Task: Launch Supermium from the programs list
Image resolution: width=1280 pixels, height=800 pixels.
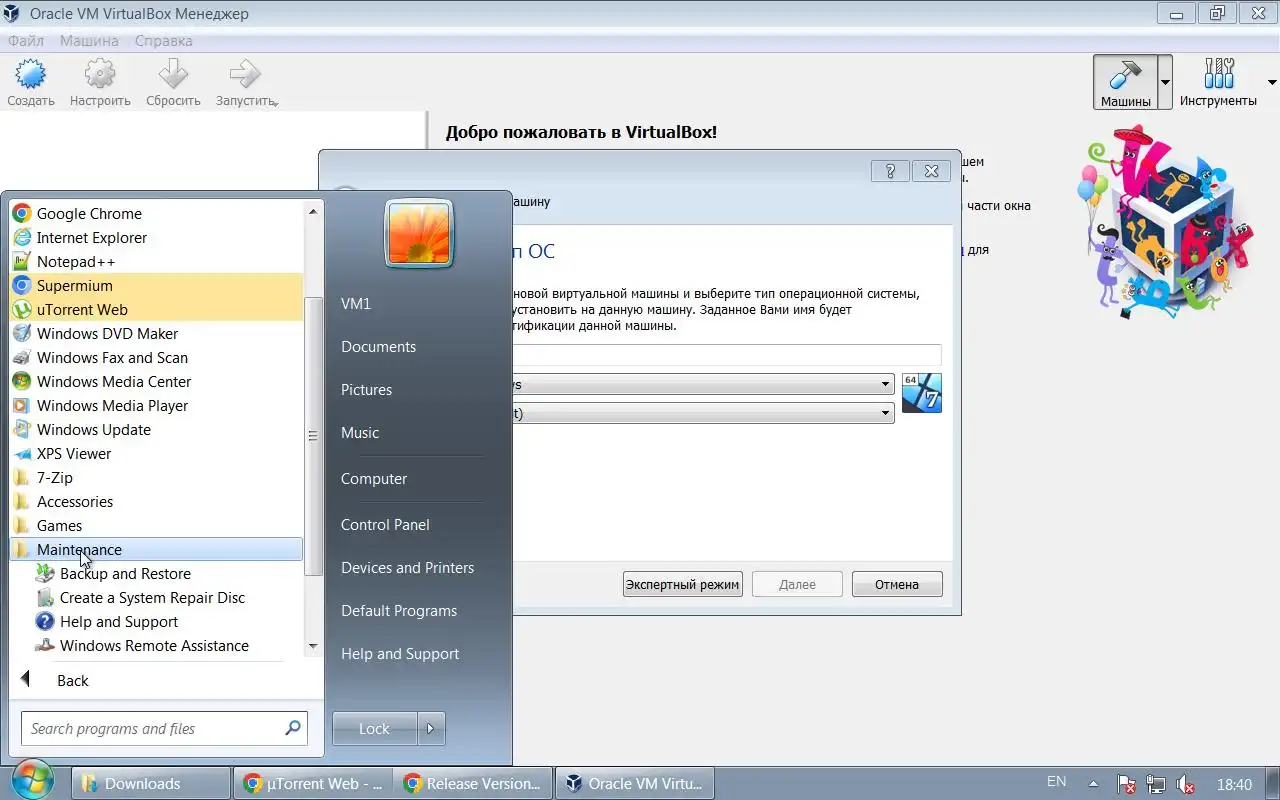Action: 156,285
